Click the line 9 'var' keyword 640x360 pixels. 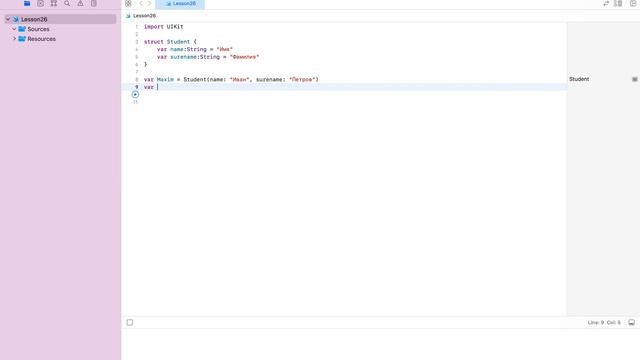pyautogui.click(x=149, y=87)
